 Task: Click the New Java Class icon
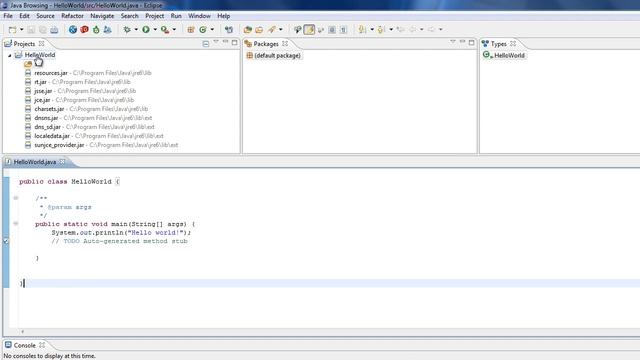[x=203, y=29]
